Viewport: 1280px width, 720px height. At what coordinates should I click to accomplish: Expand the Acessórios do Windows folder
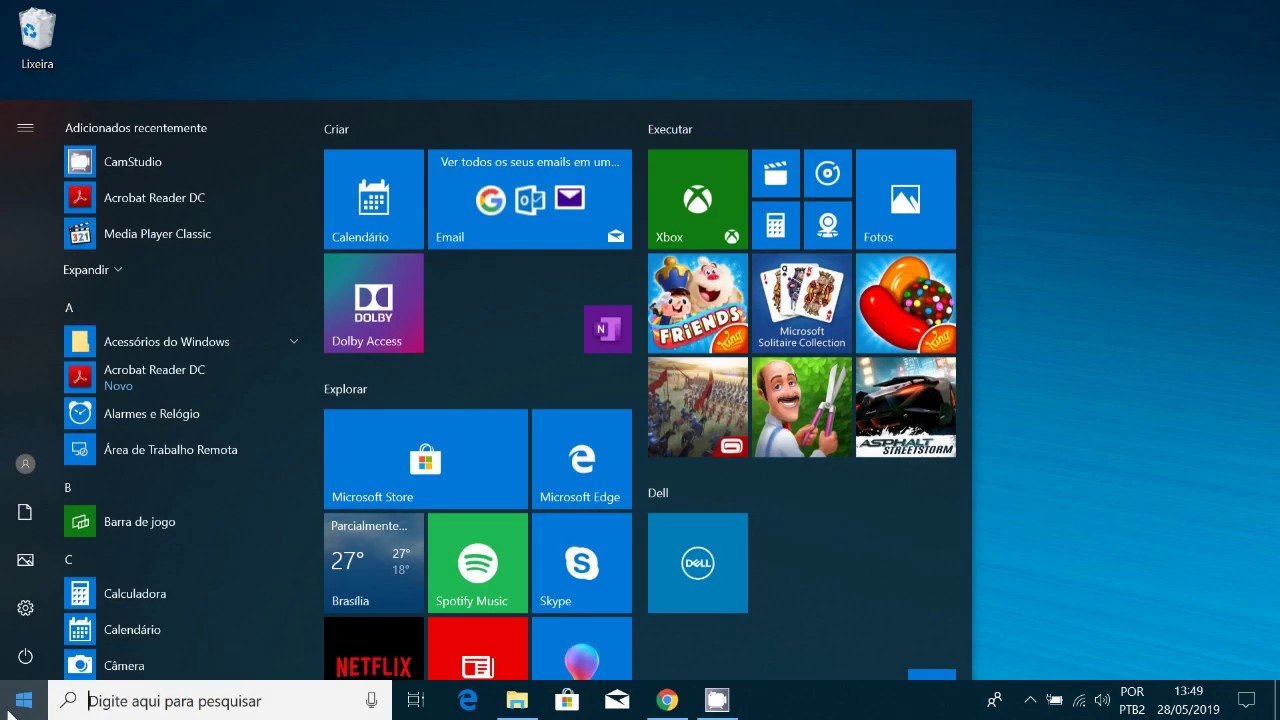click(183, 342)
